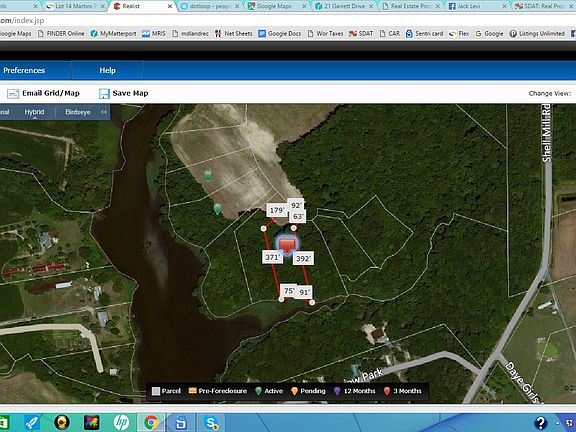
Task: Switch to the Real Estate Prop browser tab
Action: click(x=411, y=6)
